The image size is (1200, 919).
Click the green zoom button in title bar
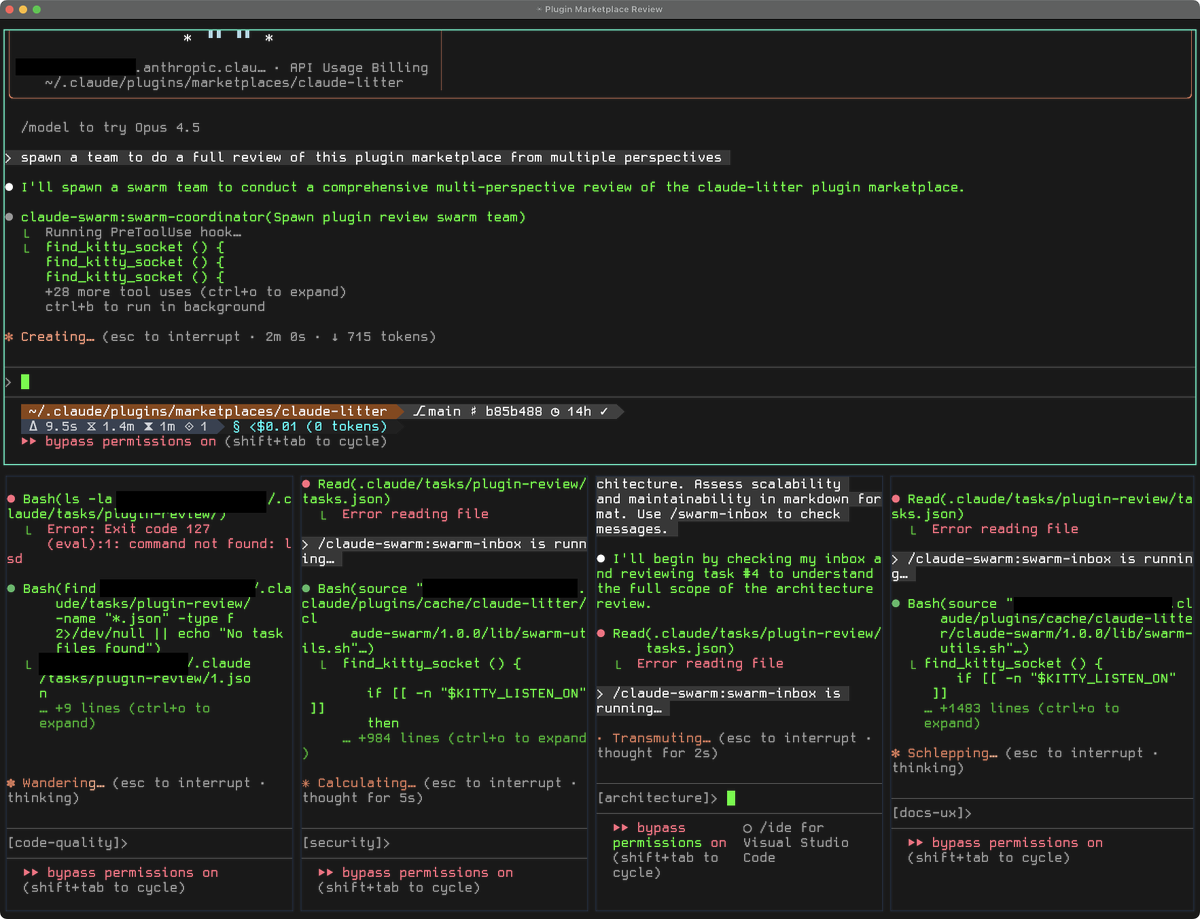pyautogui.click(x=37, y=9)
